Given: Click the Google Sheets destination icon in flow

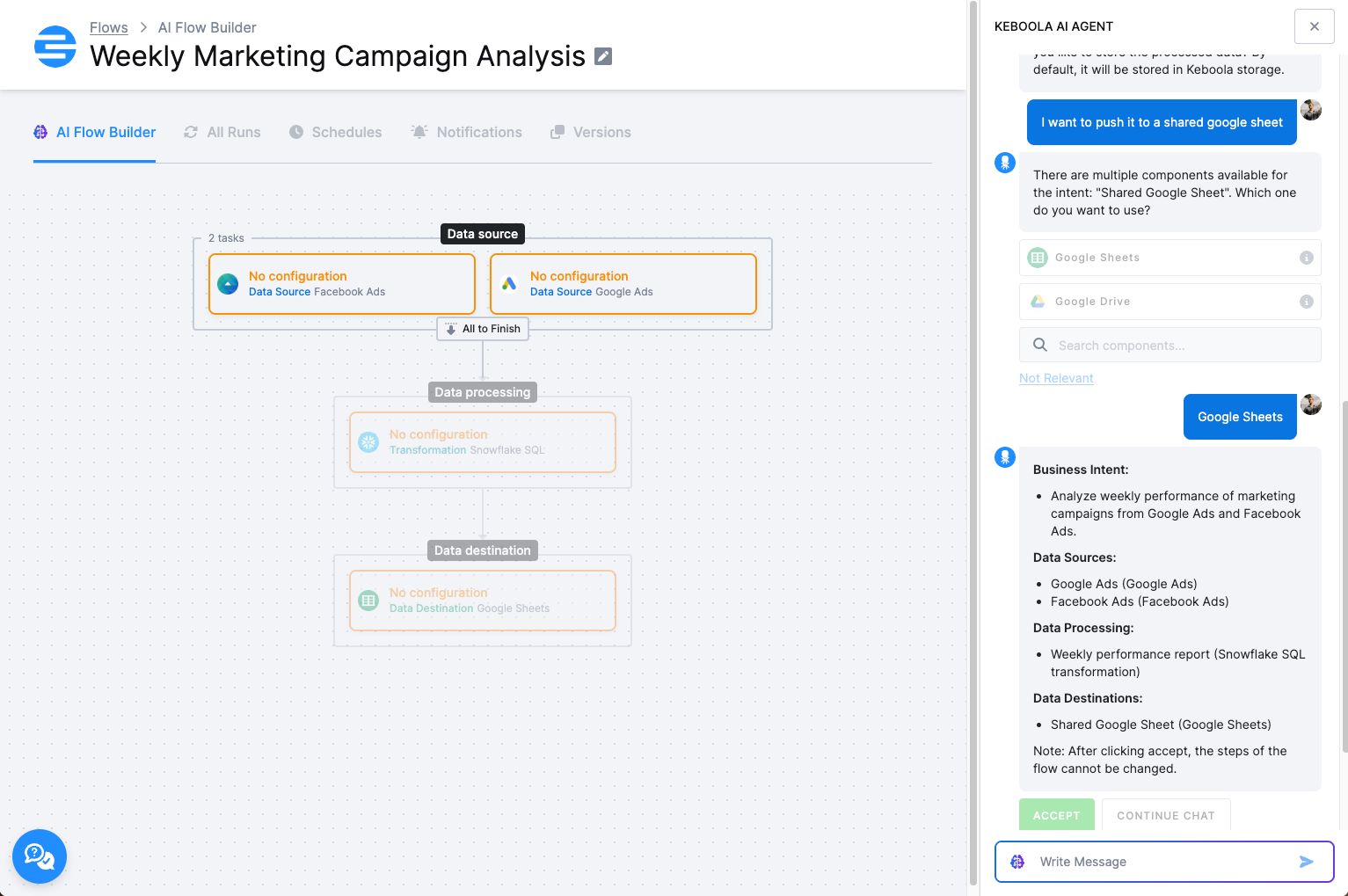Looking at the screenshot, I should coord(368,601).
